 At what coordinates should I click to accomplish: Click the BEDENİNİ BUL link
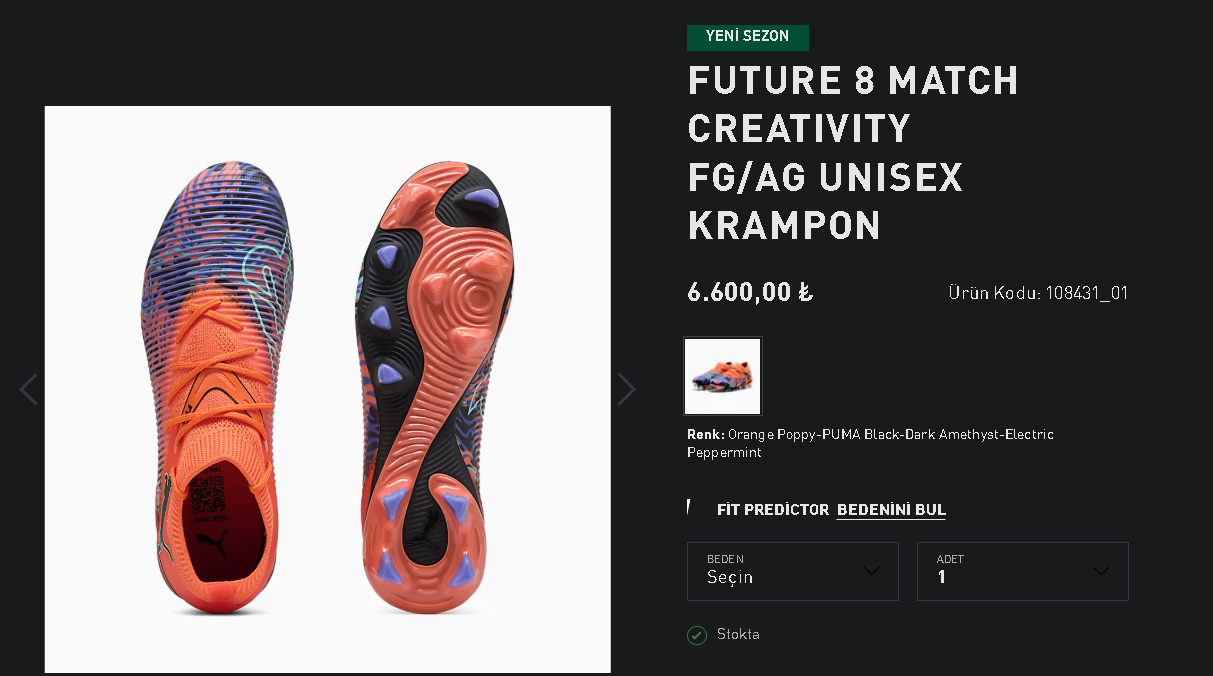coord(891,510)
